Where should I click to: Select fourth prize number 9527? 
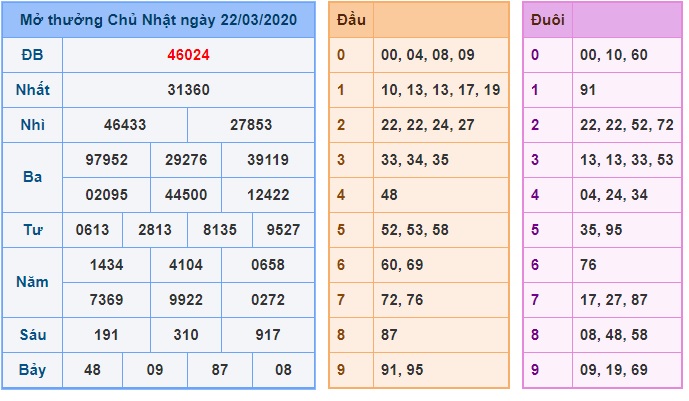283,230
